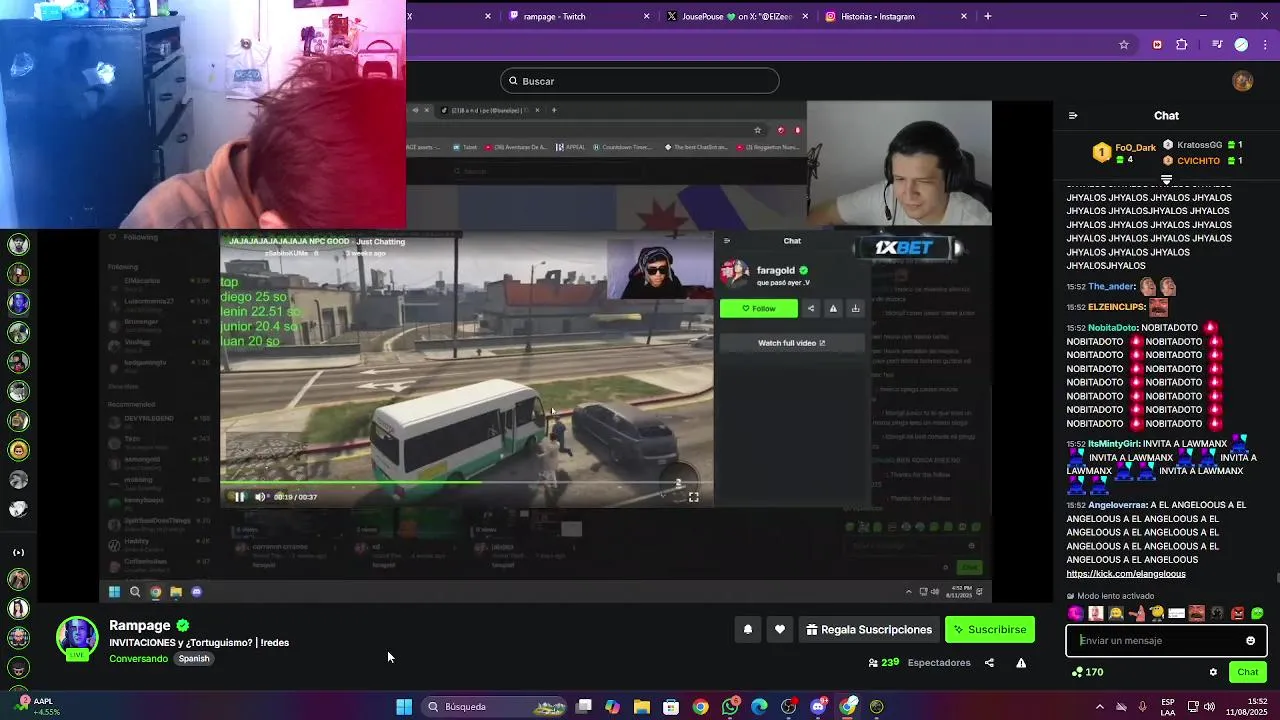1280x720 pixels.
Task: Open File Explorer from taskbar
Action: click(642, 707)
